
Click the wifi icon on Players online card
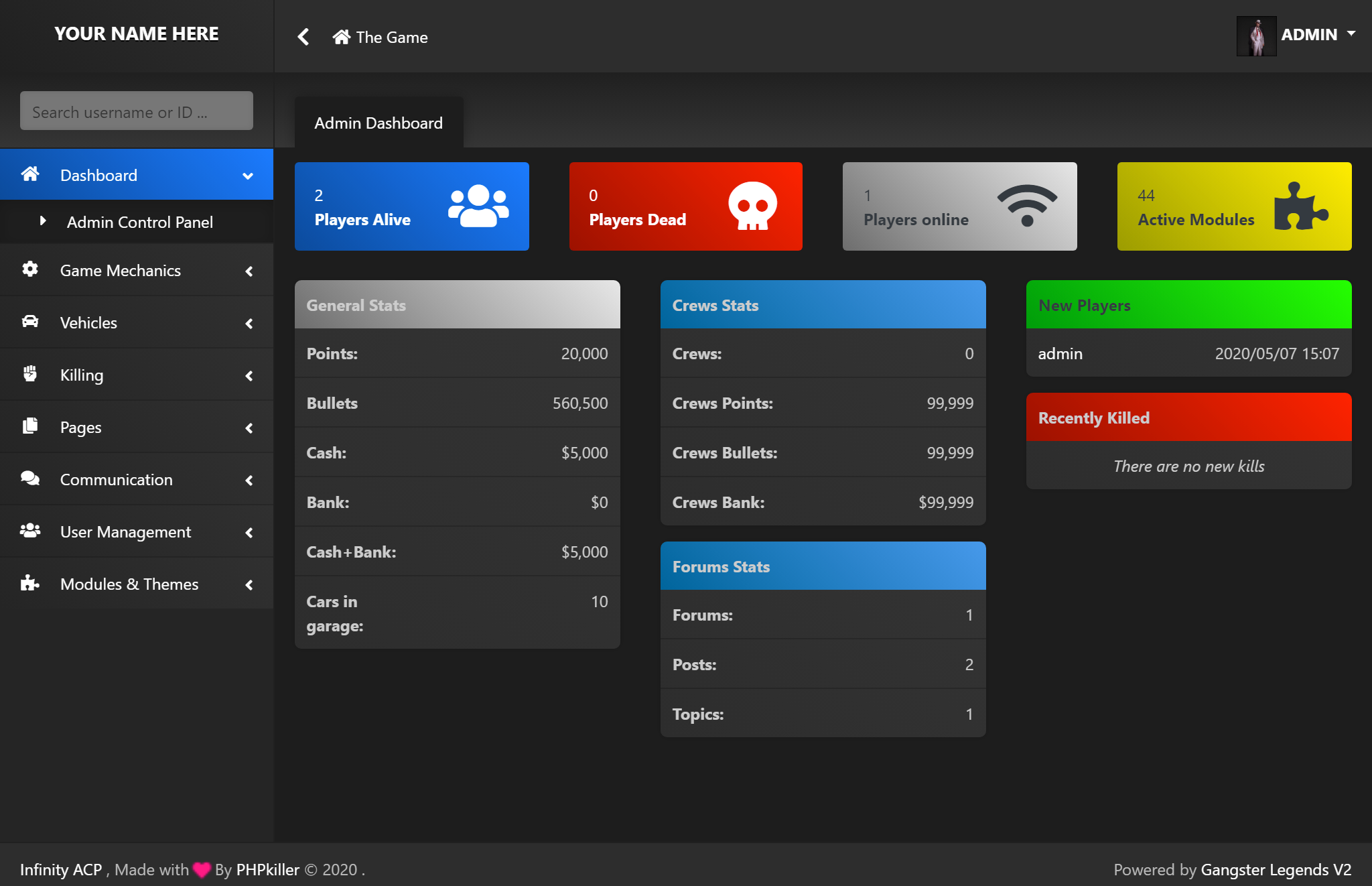tap(1026, 206)
